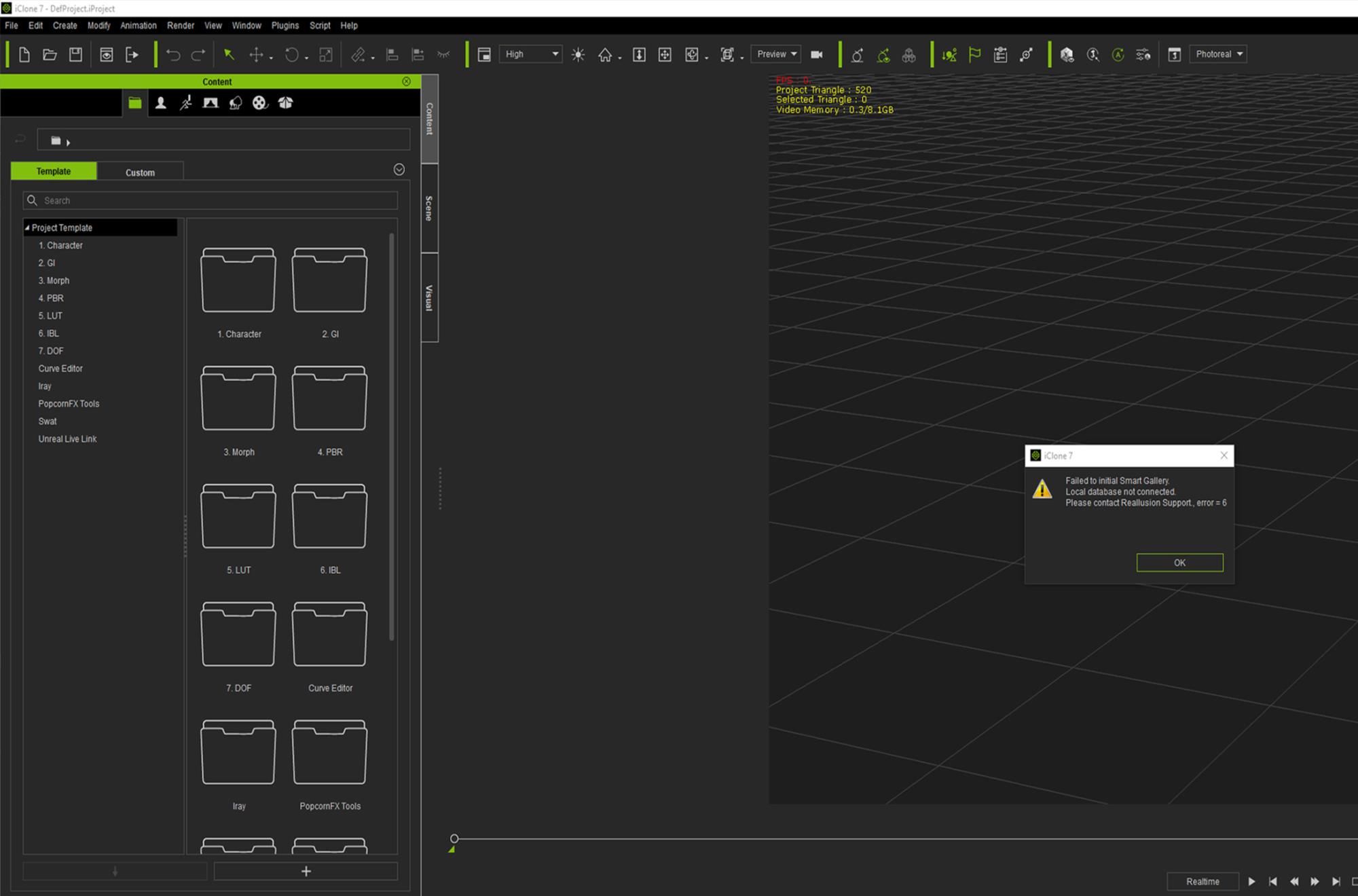Close the iClone 7 error dialog

point(1224,455)
